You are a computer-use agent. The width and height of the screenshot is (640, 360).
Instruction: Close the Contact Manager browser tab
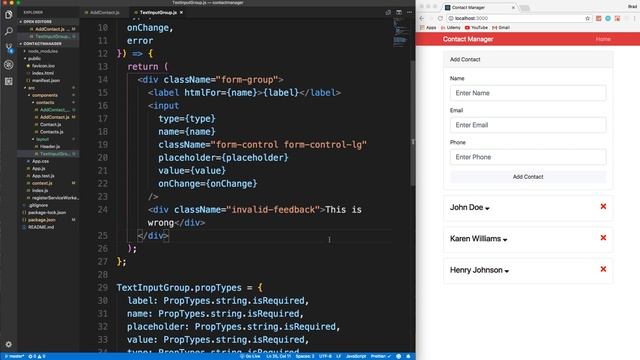[x=513, y=7]
